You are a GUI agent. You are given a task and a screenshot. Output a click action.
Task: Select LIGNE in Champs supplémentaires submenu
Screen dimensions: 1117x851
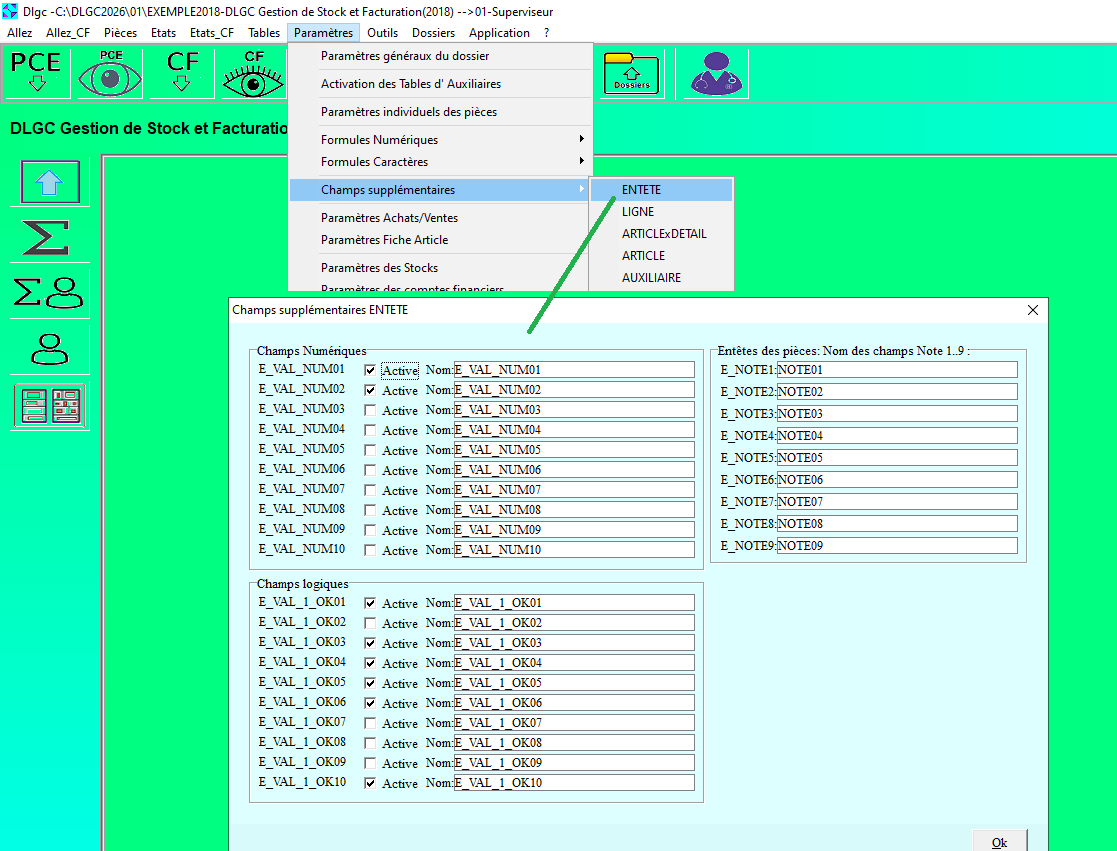point(638,212)
